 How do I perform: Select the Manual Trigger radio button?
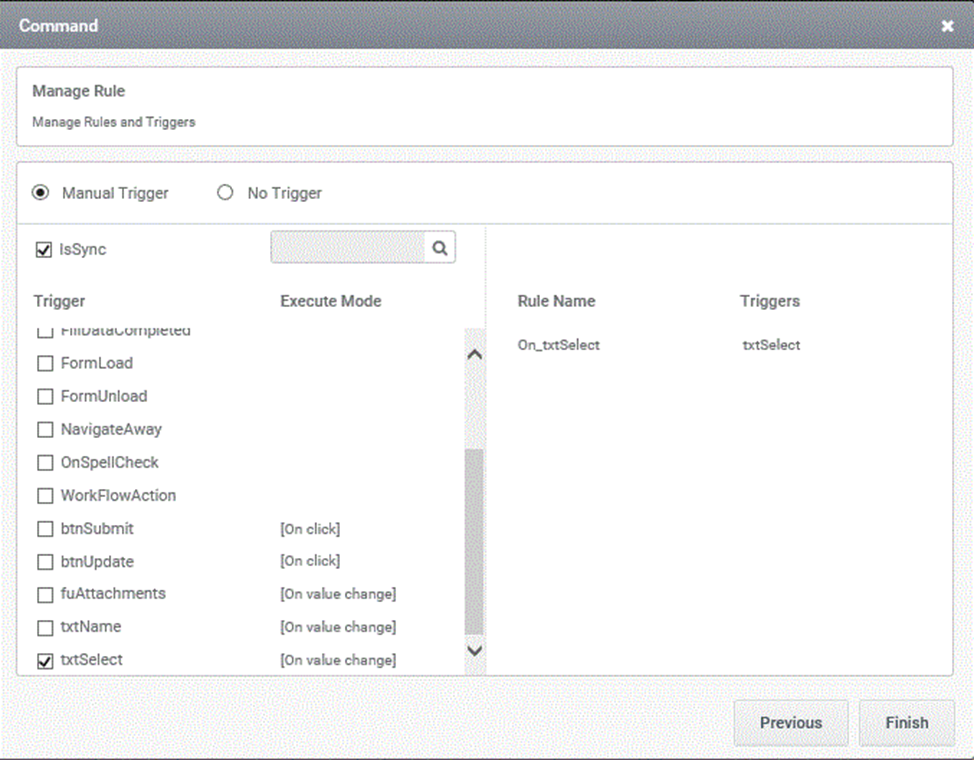pyautogui.click(x=40, y=193)
